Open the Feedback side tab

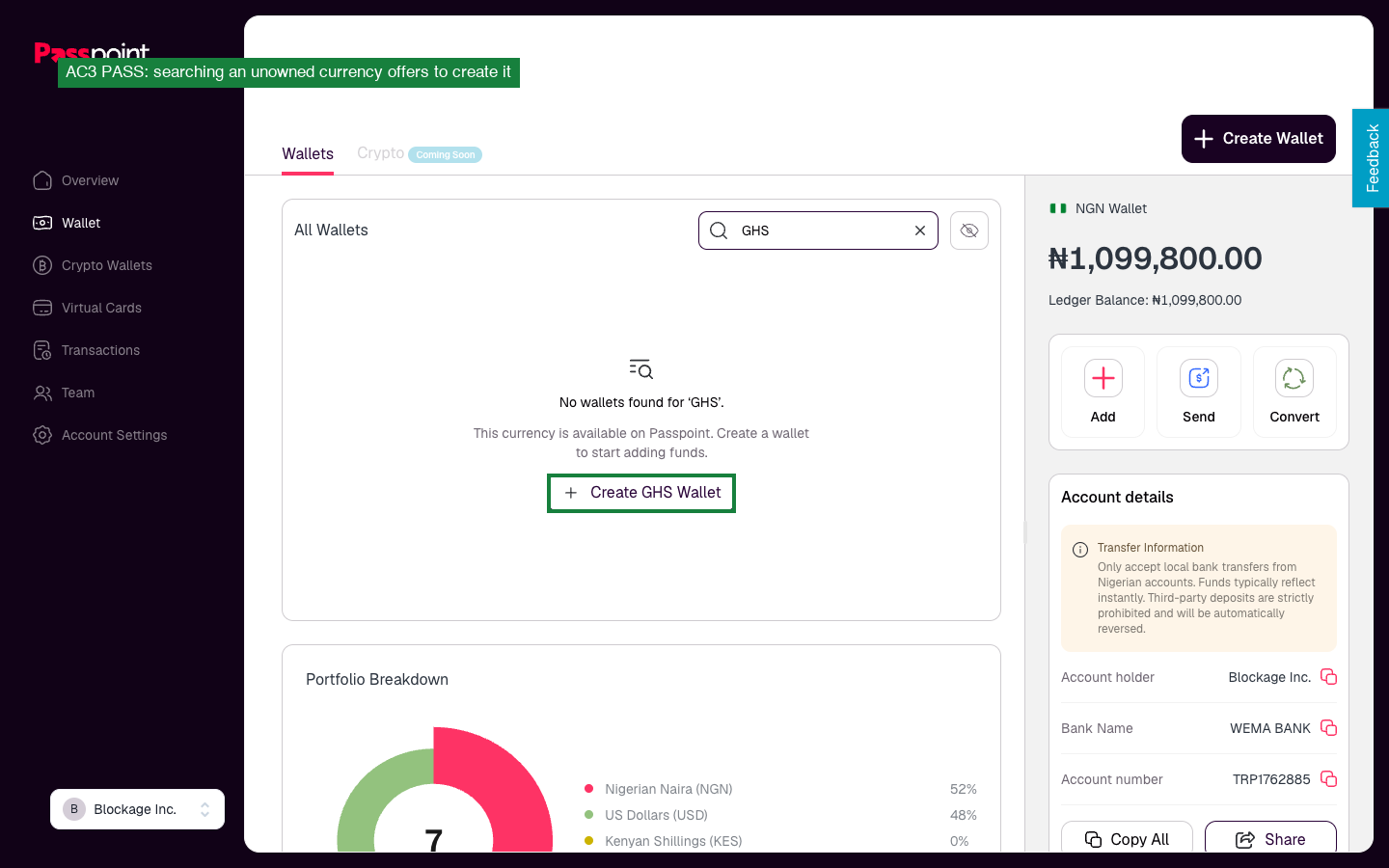(1372, 158)
